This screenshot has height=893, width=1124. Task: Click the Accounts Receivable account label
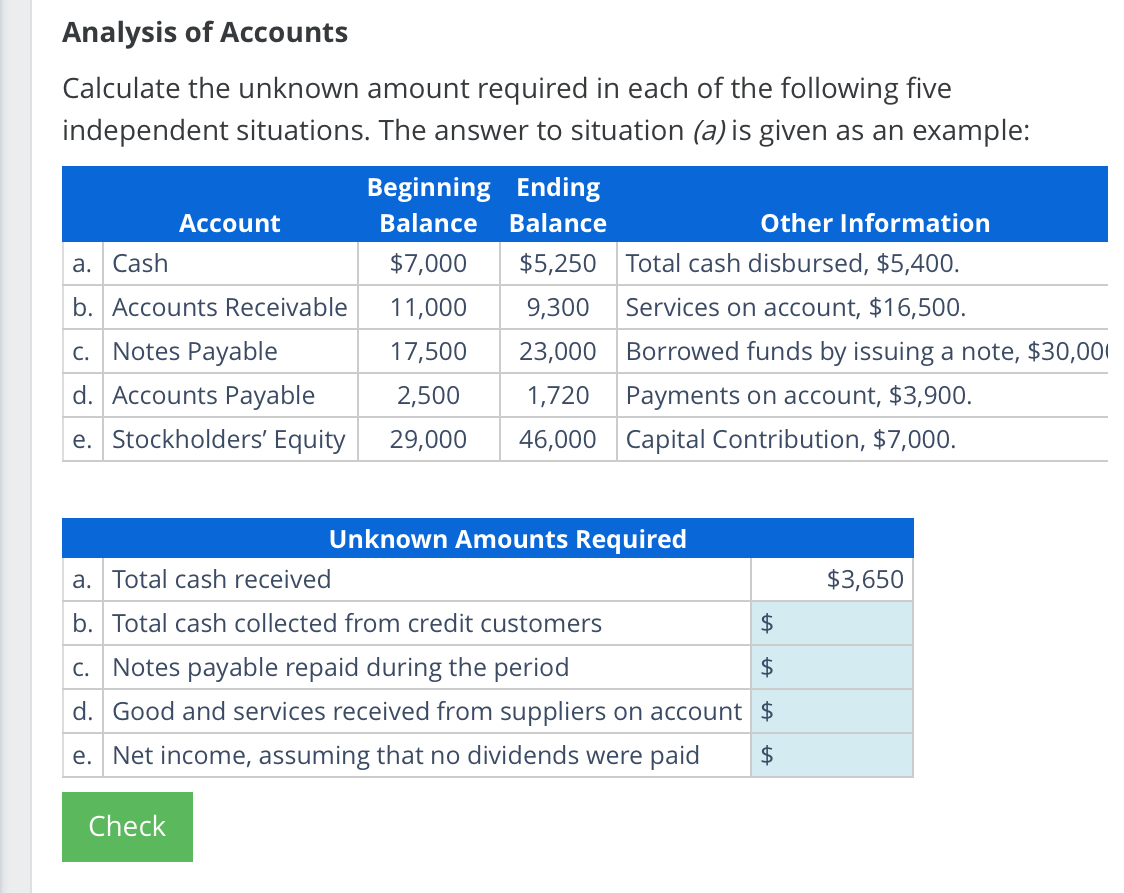pyautogui.click(x=227, y=307)
